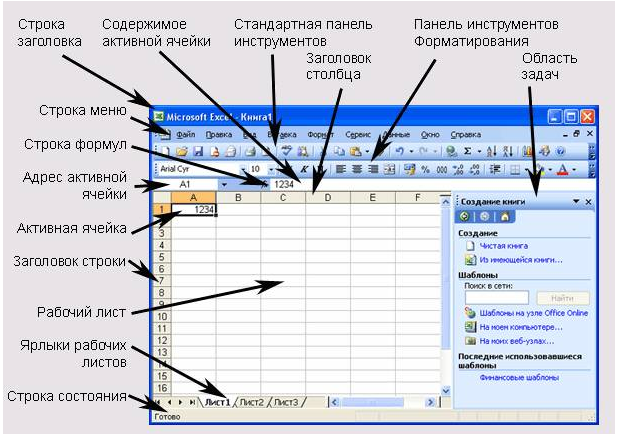Click the Merge and Center icon
The width and height of the screenshot is (618, 436).
point(389,170)
